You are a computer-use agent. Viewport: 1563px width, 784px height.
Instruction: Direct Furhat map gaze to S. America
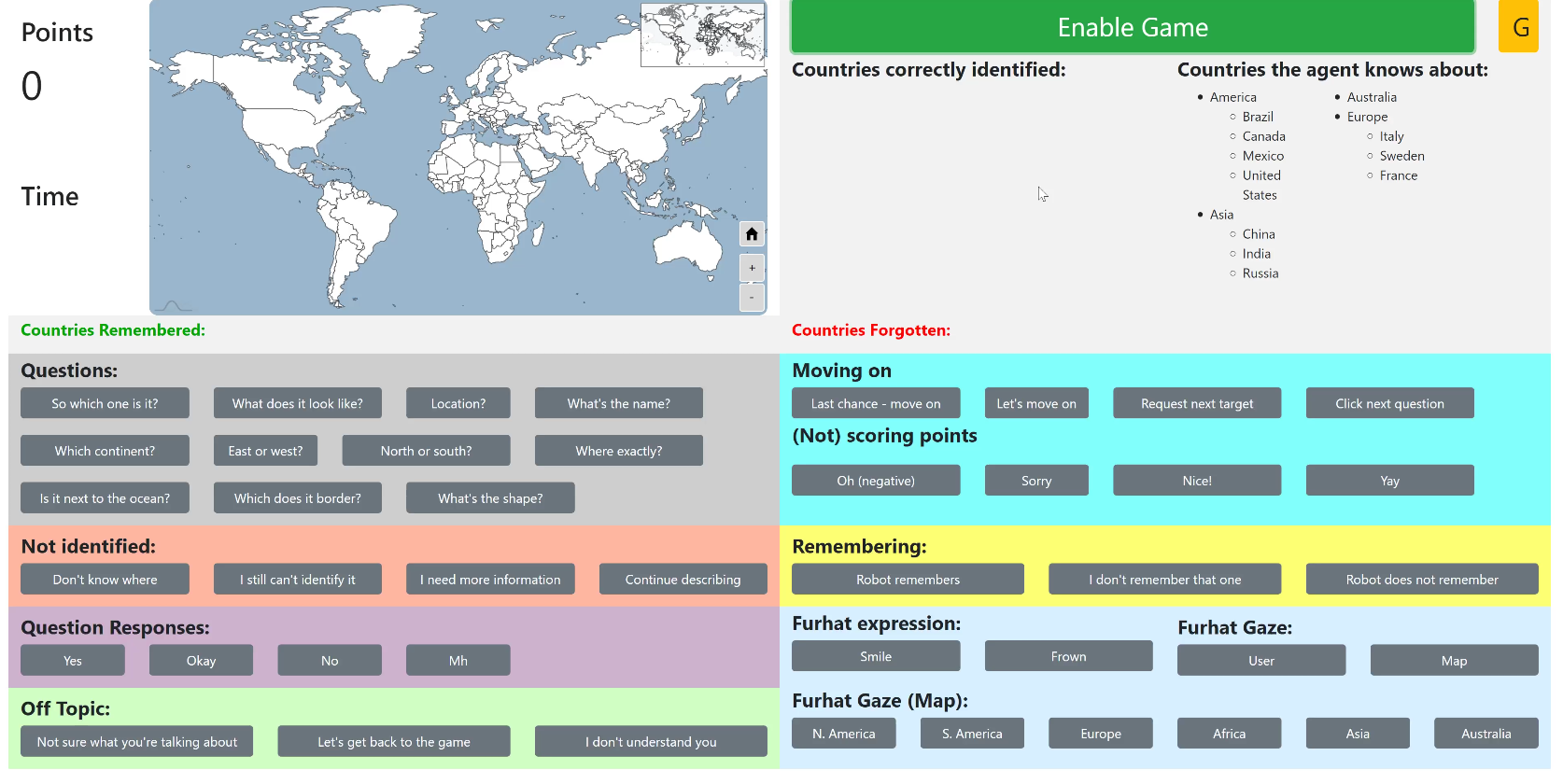click(972, 734)
